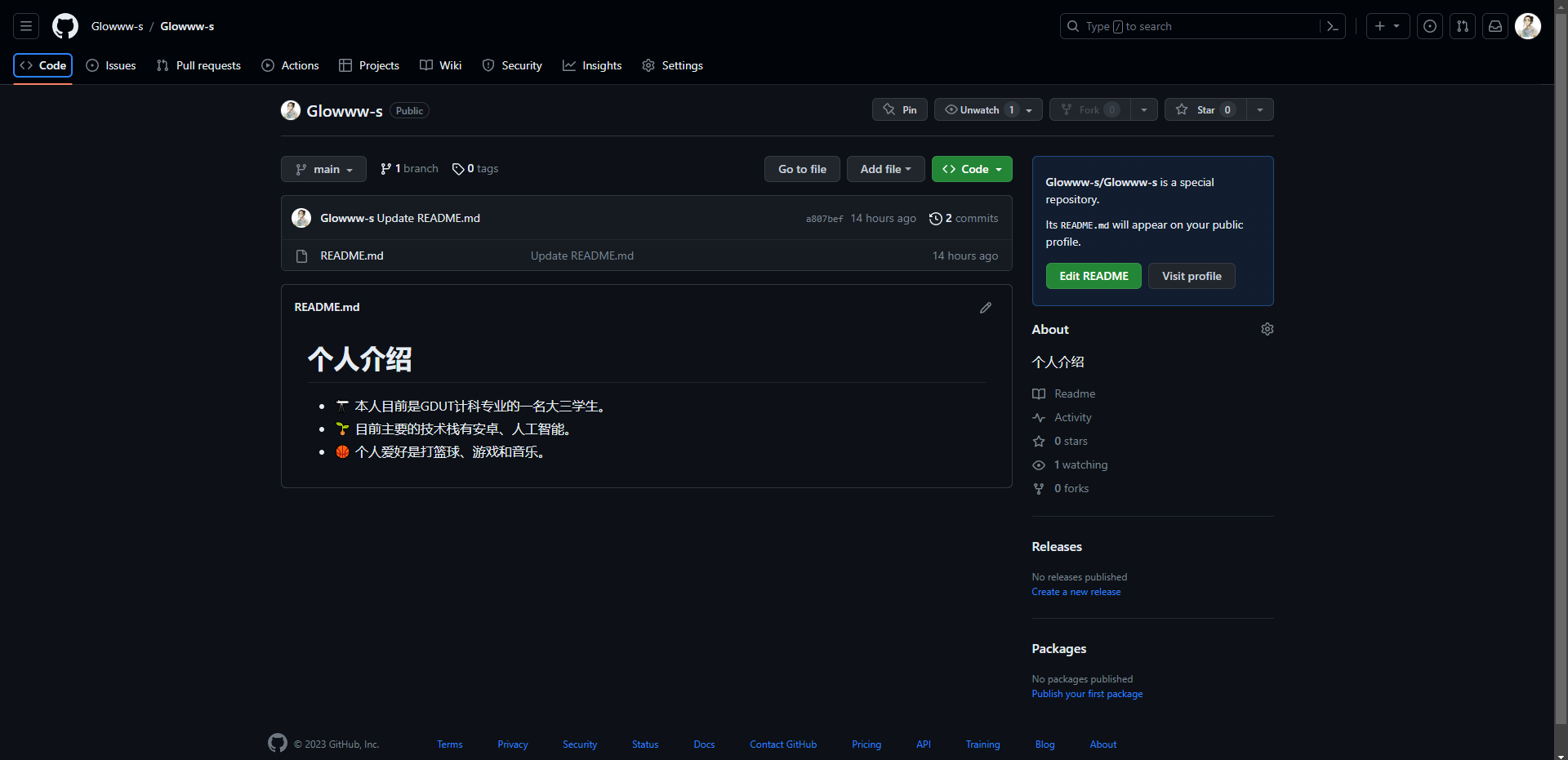Open the command palette icon
The height and width of the screenshot is (760, 1568).
click(1333, 26)
